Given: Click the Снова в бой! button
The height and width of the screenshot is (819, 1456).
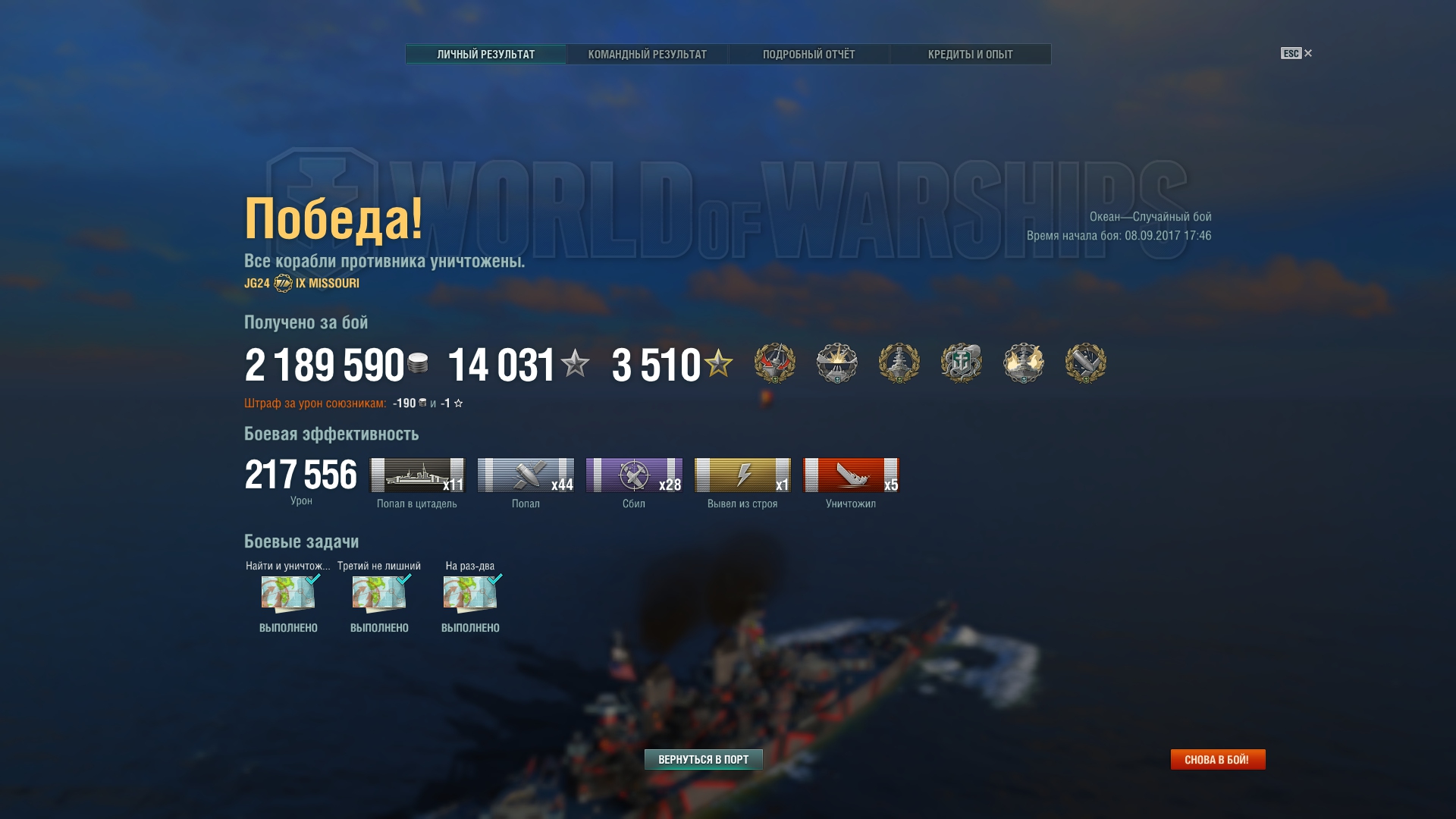Looking at the screenshot, I should (1217, 759).
